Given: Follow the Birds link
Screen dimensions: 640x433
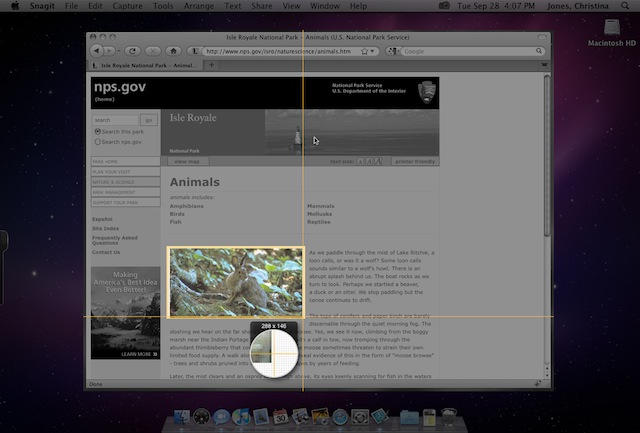Looking at the screenshot, I should point(177,214).
